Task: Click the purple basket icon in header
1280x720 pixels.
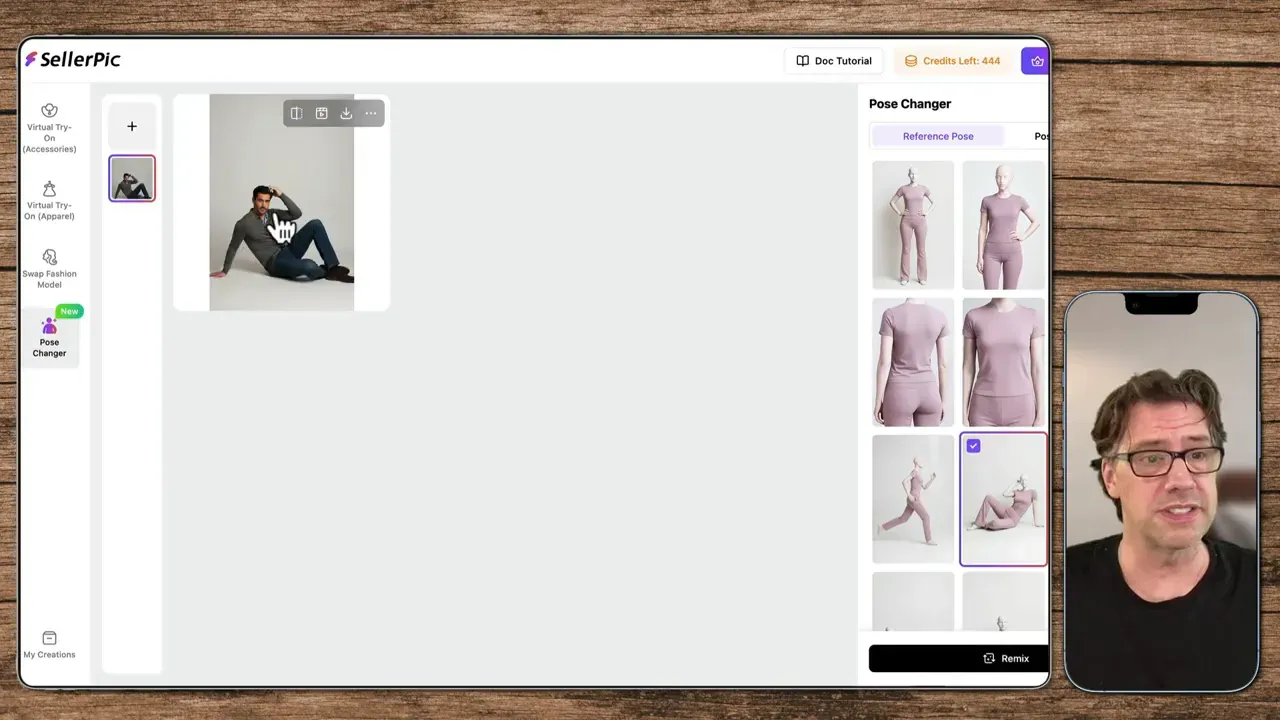Action: pyautogui.click(x=1036, y=61)
